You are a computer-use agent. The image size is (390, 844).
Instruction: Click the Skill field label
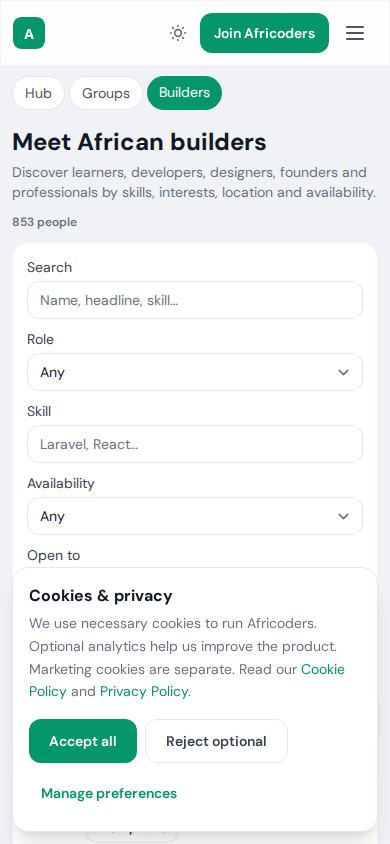click(x=39, y=411)
